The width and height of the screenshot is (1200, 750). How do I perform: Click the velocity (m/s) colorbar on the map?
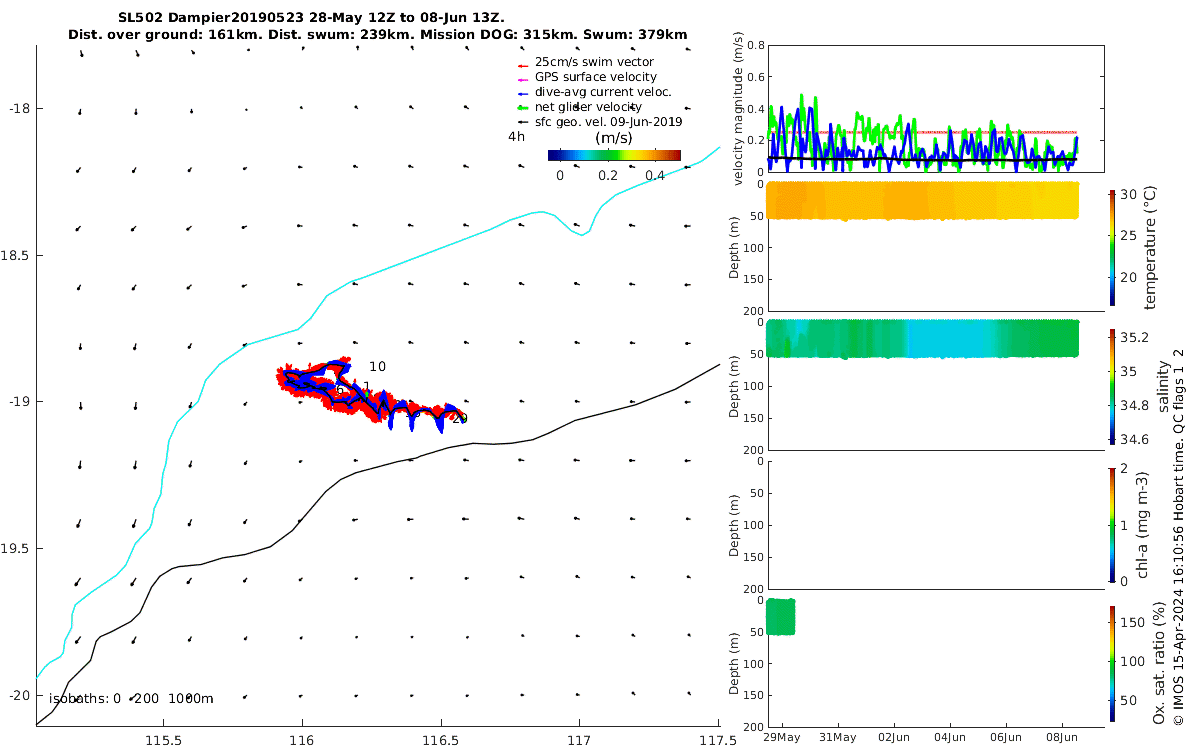[x=614, y=155]
